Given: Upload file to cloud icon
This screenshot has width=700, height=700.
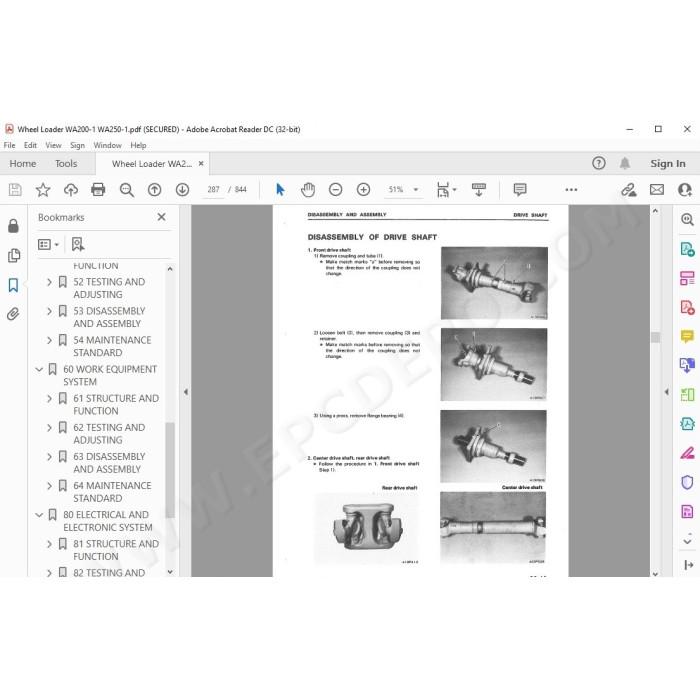Looking at the screenshot, I should click(71, 190).
